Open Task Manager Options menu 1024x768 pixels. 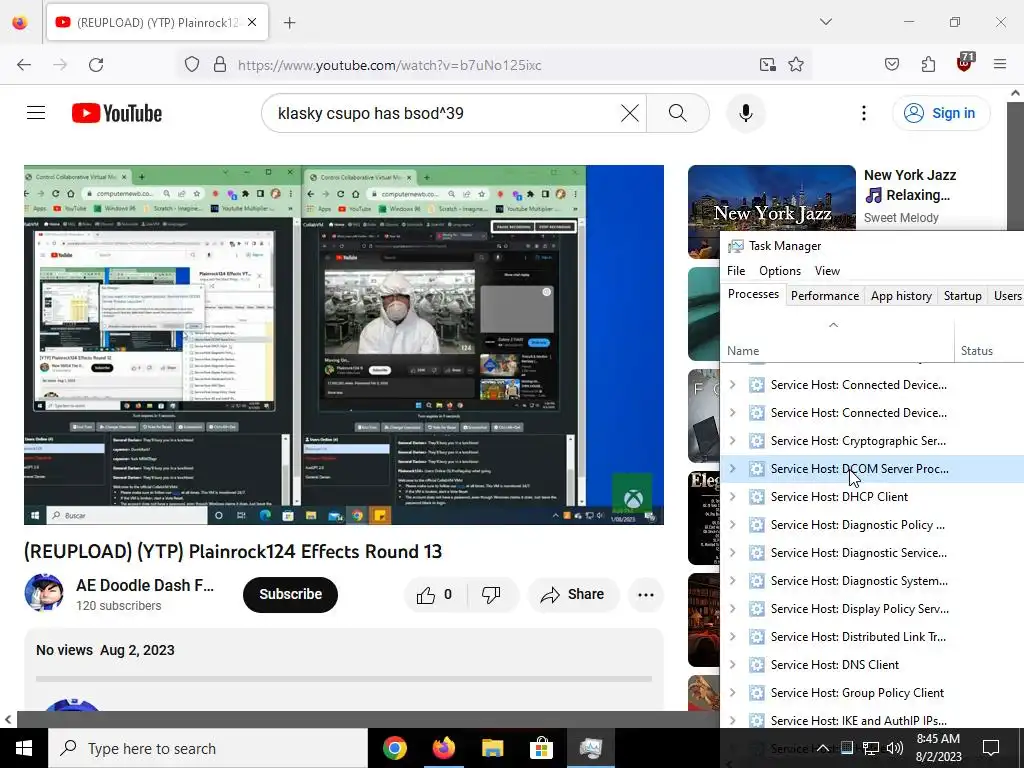tap(780, 270)
